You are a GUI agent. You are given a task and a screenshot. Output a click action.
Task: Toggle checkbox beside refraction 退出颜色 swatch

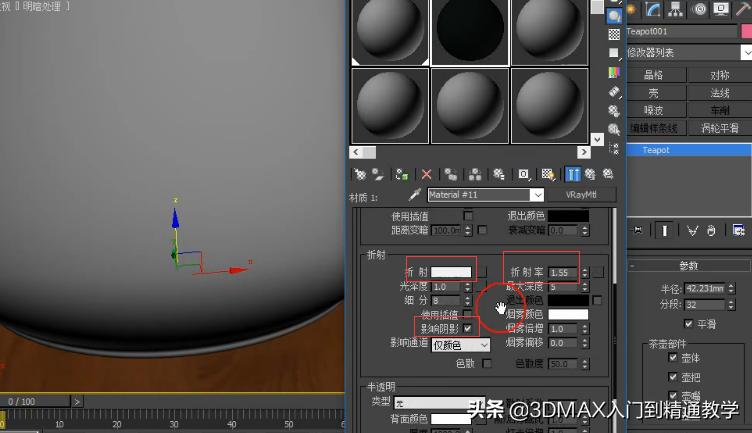[x=597, y=300]
